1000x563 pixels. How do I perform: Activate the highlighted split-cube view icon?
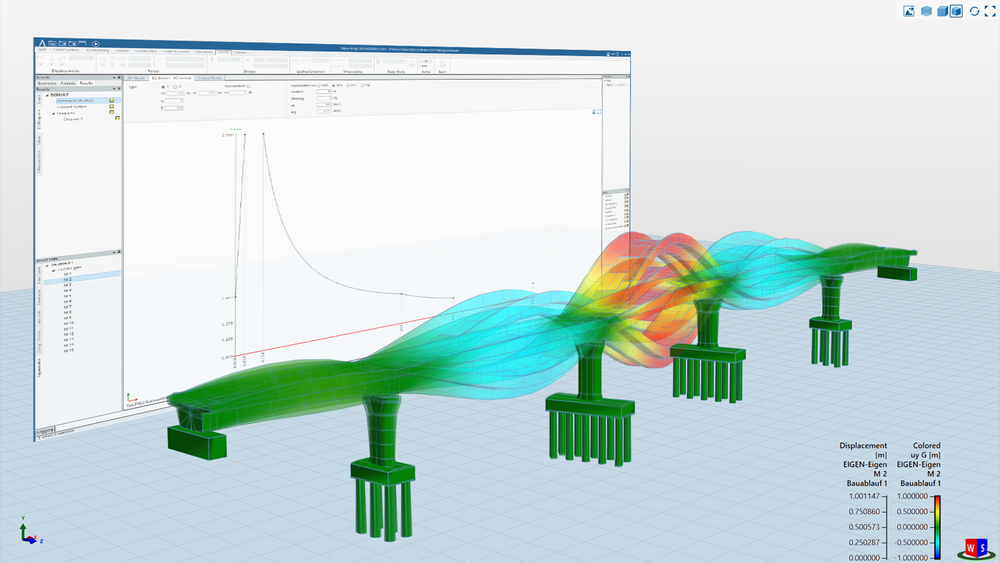956,12
